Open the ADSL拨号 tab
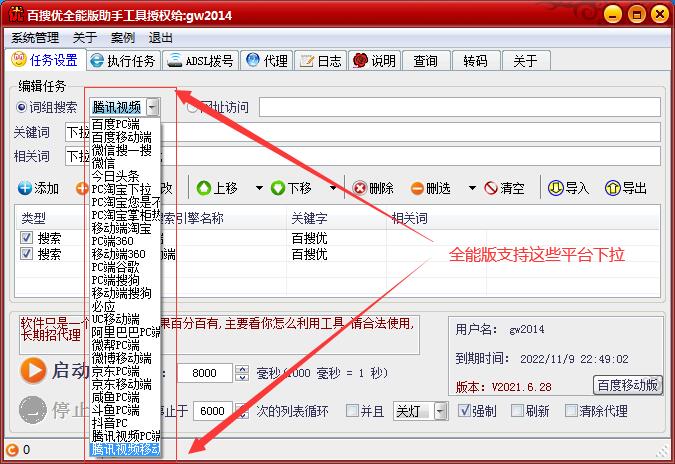The image size is (675, 464). point(200,61)
